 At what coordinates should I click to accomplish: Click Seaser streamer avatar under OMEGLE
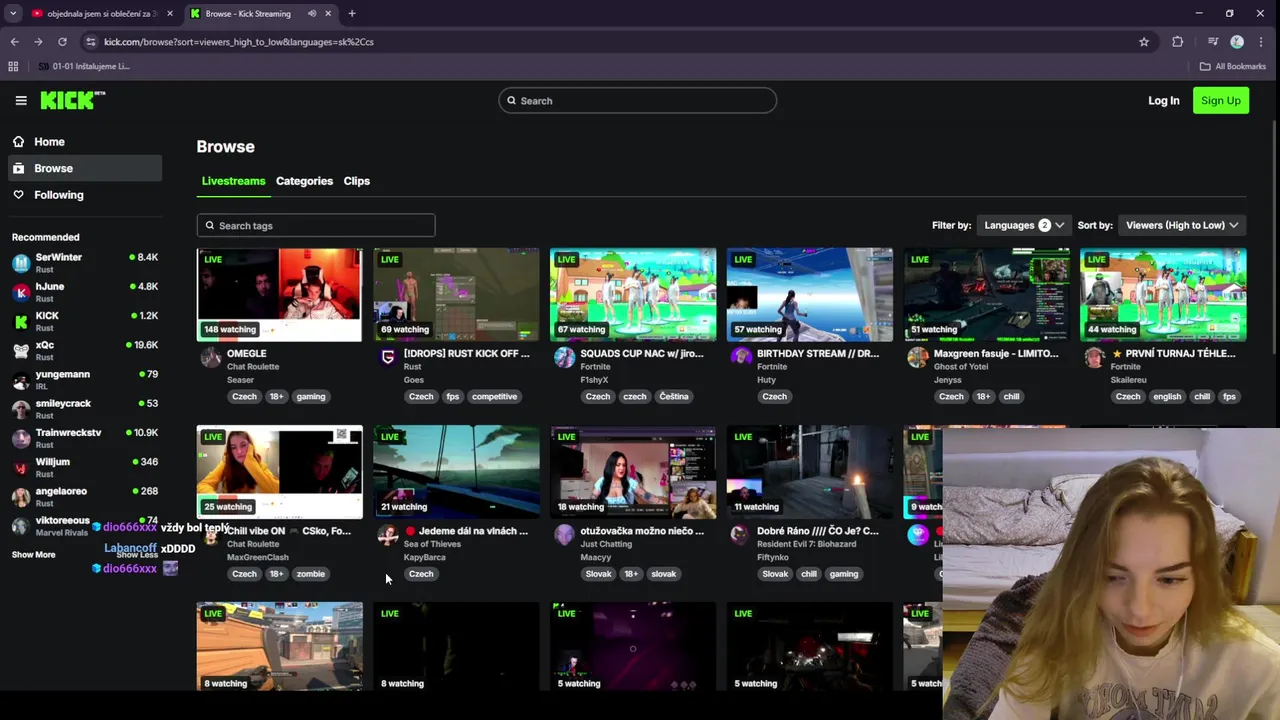click(211, 358)
